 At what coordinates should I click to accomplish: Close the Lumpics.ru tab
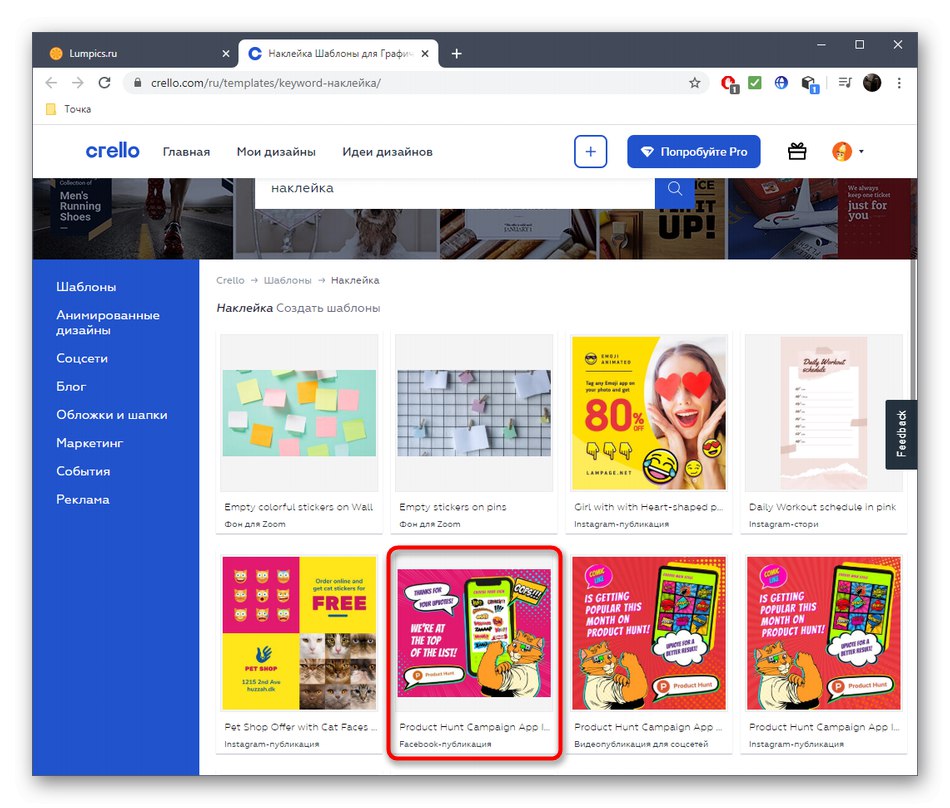(x=226, y=54)
